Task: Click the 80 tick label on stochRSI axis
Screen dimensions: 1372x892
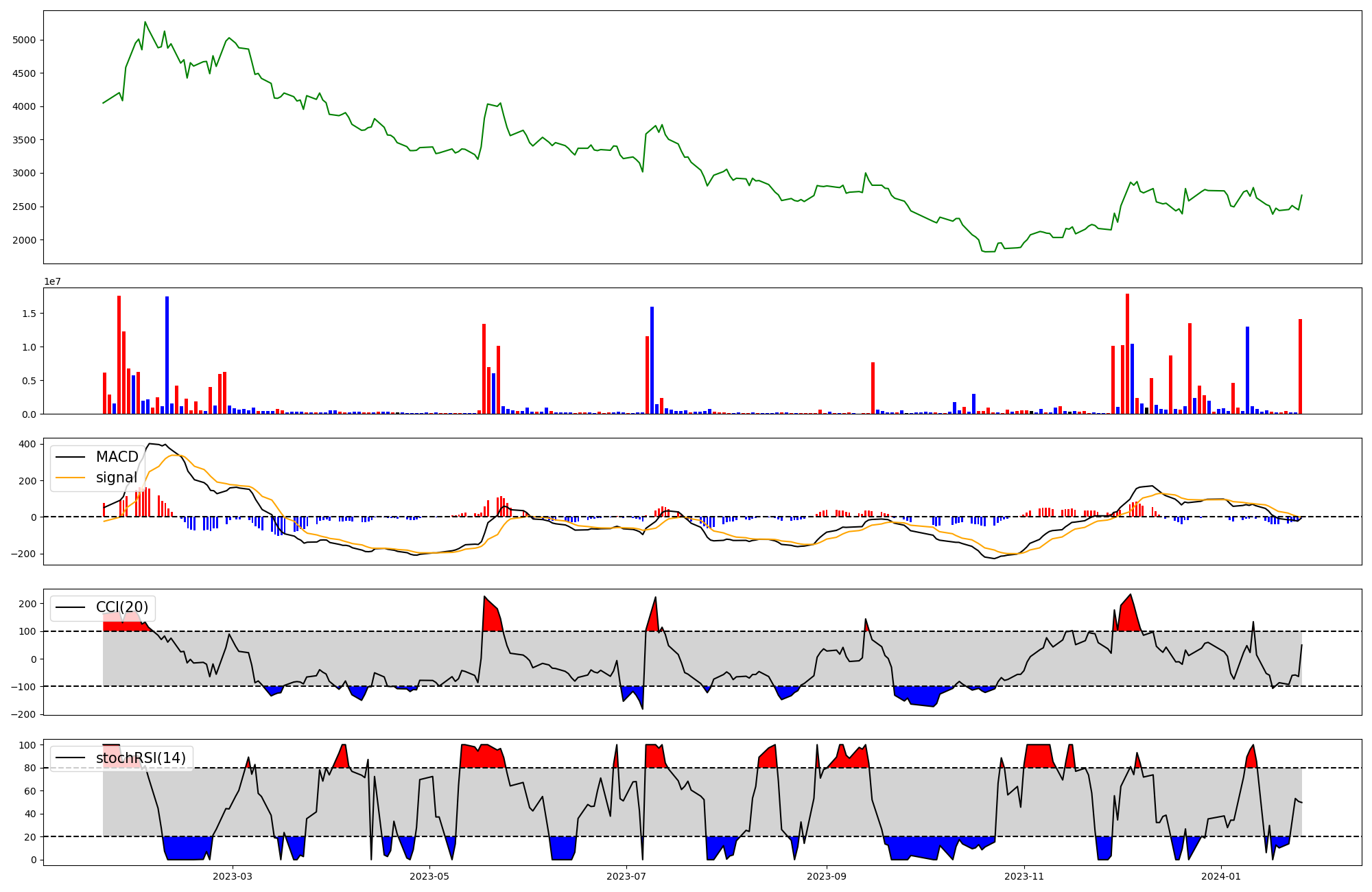Action: coord(31,768)
